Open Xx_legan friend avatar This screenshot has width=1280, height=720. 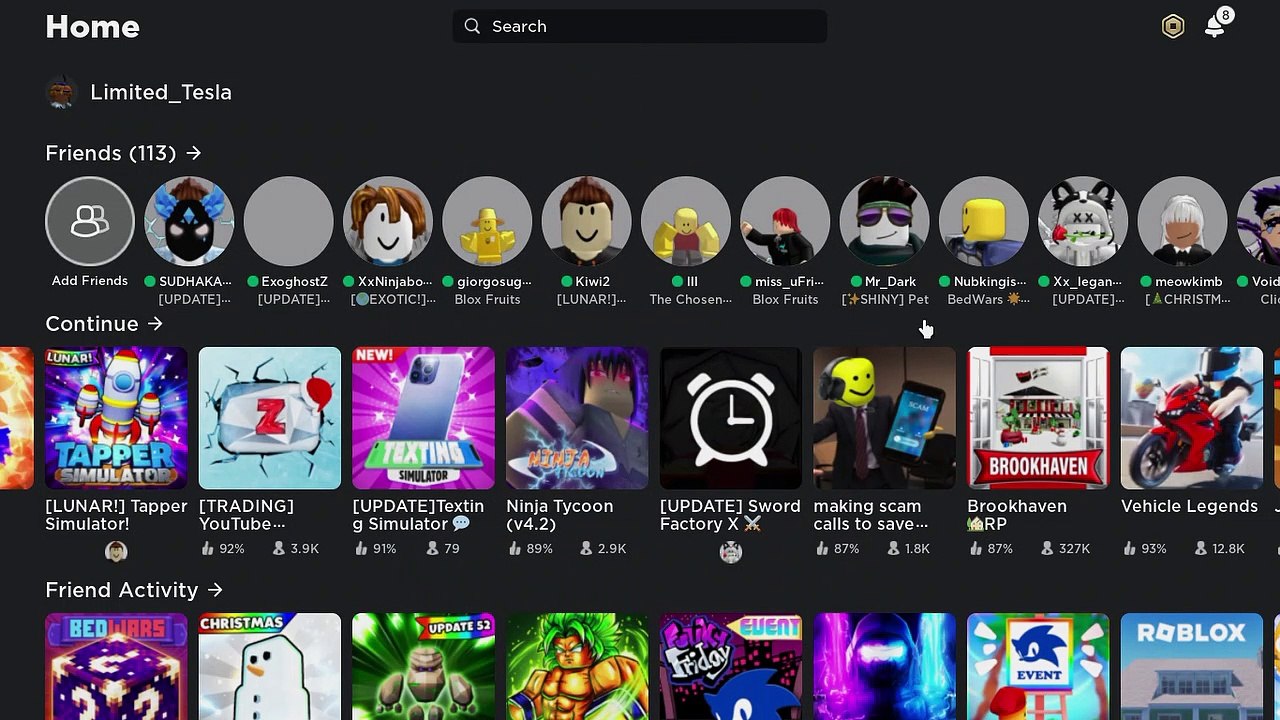pos(1083,222)
